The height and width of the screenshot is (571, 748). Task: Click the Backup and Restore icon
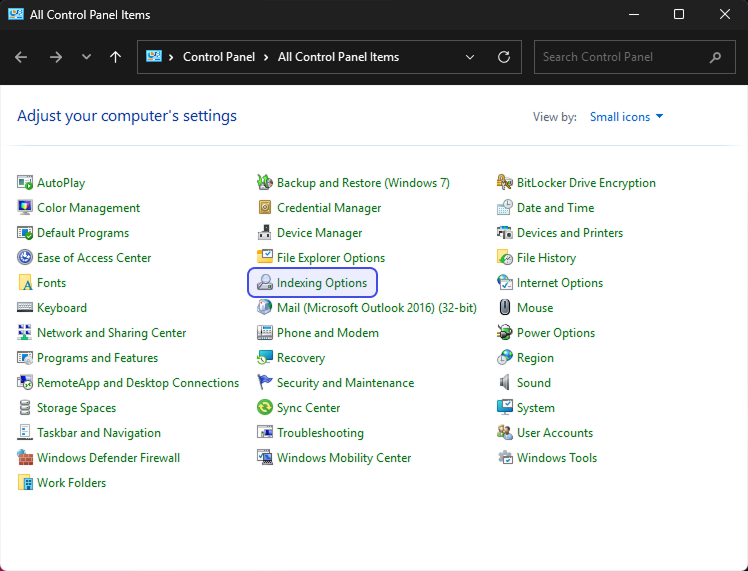tap(265, 183)
